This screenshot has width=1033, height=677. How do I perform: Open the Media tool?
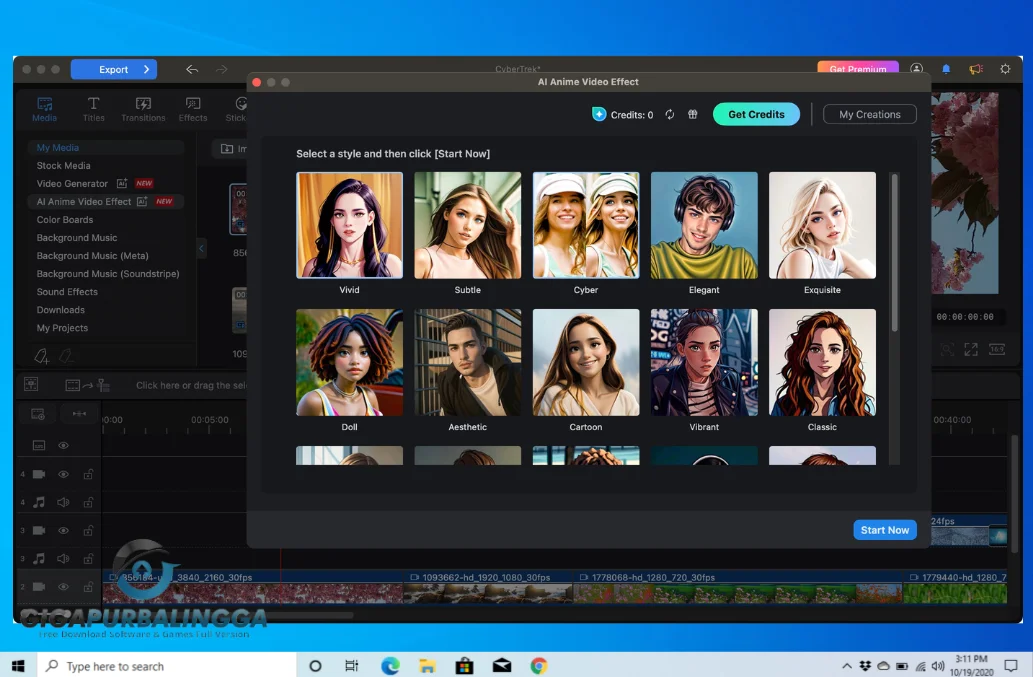click(x=44, y=109)
